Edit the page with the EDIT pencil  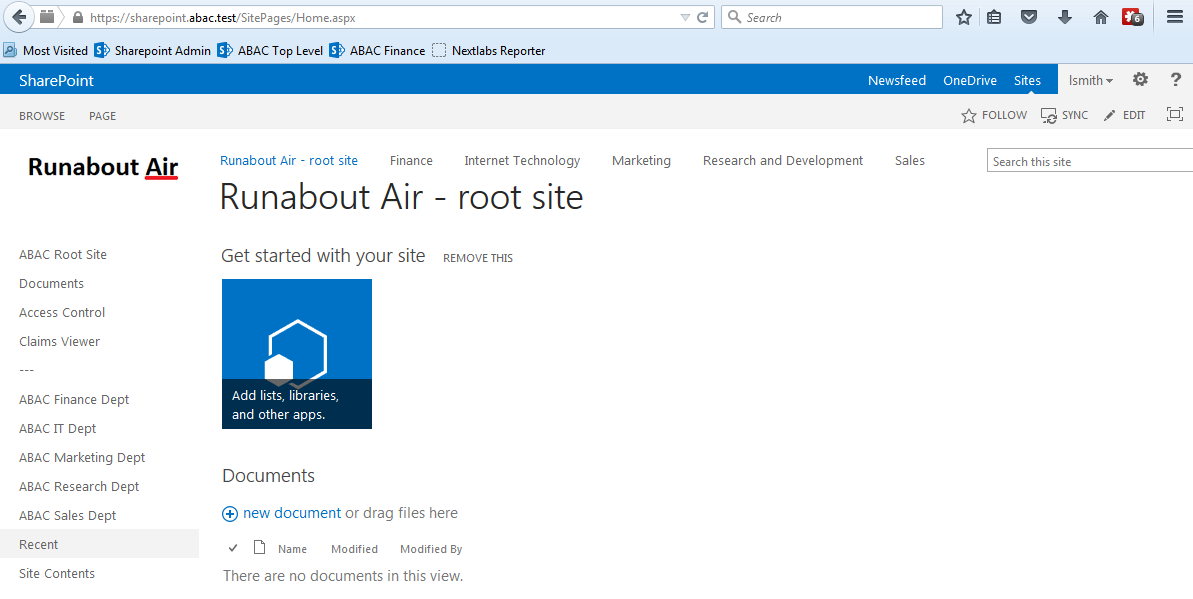pos(1125,115)
